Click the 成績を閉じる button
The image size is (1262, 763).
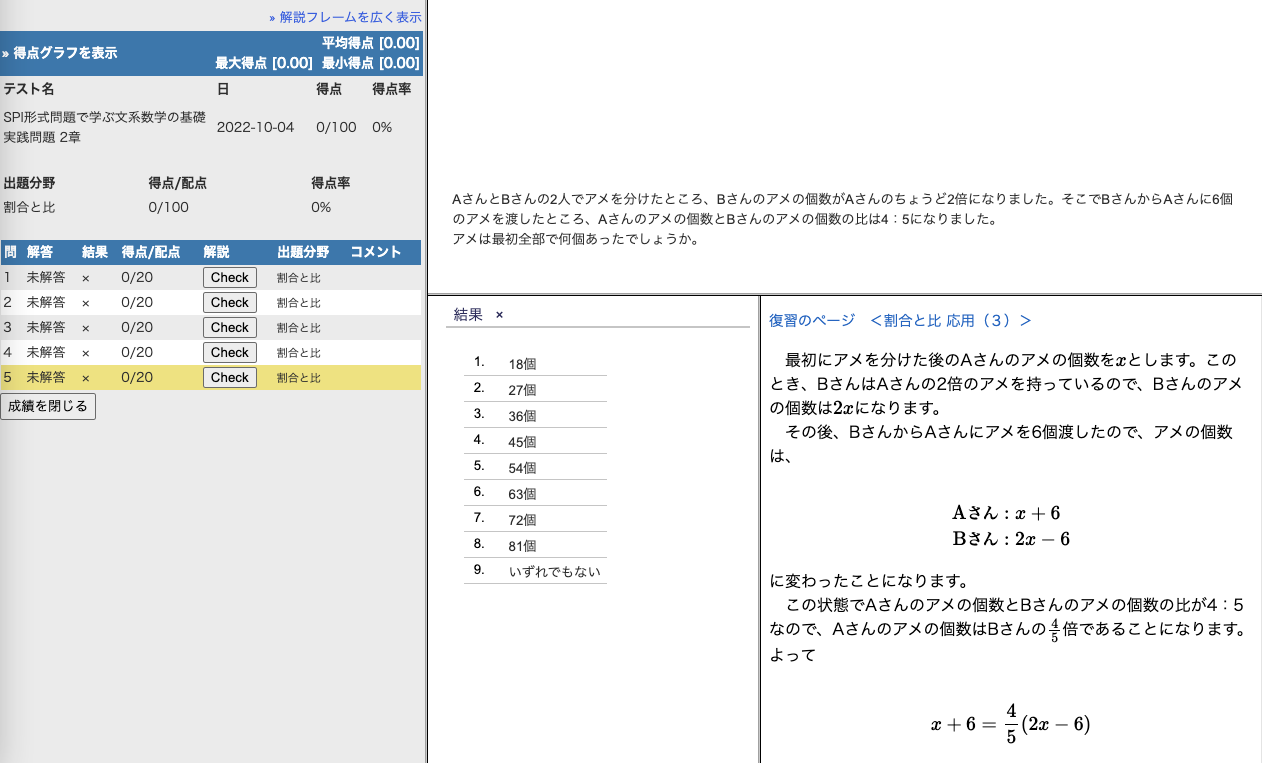click(48, 406)
